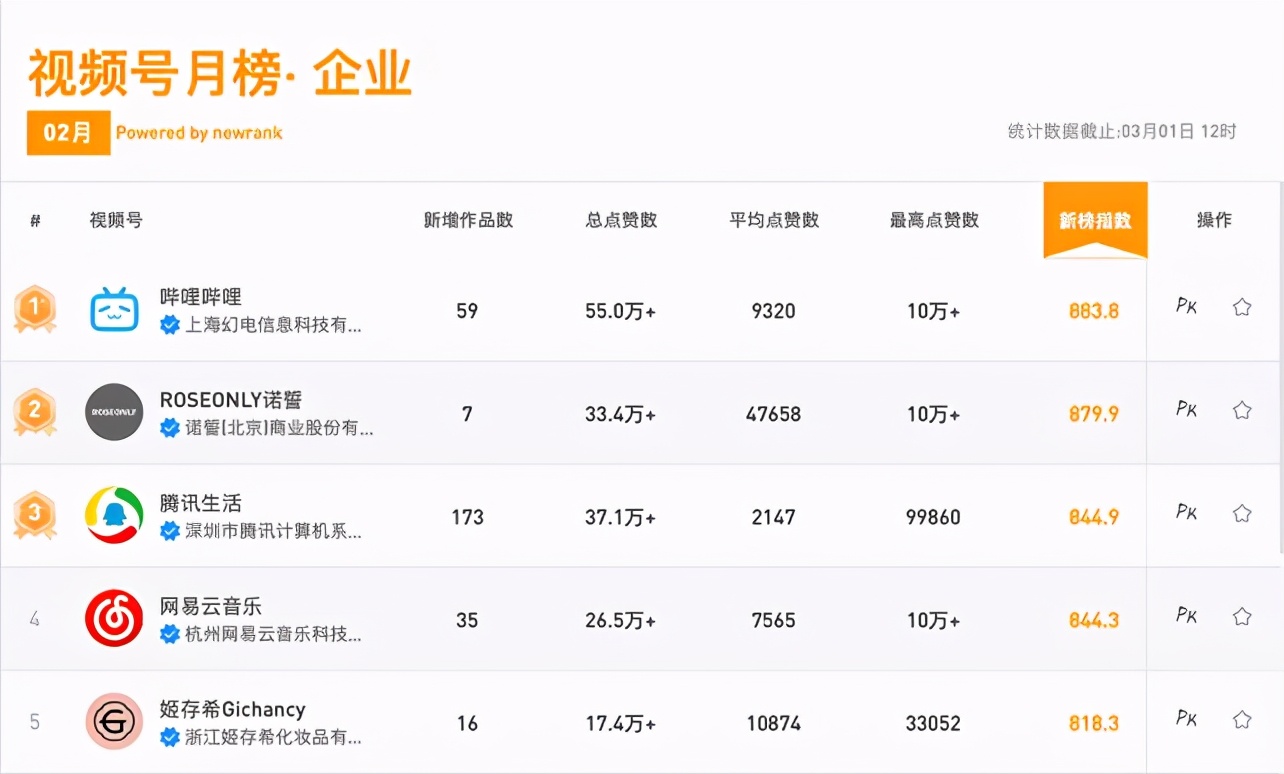Image resolution: width=1284 pixels, height=774 pixels.
Task: Click the 平均点赞数 column header
Action: (774, 220)
